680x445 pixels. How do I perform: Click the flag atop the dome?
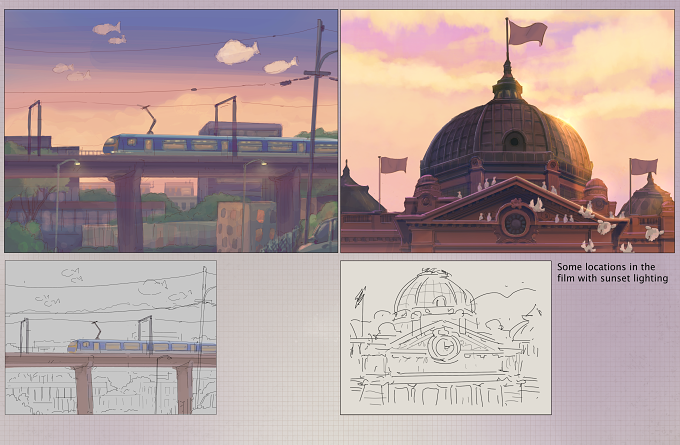click(527, 33)
